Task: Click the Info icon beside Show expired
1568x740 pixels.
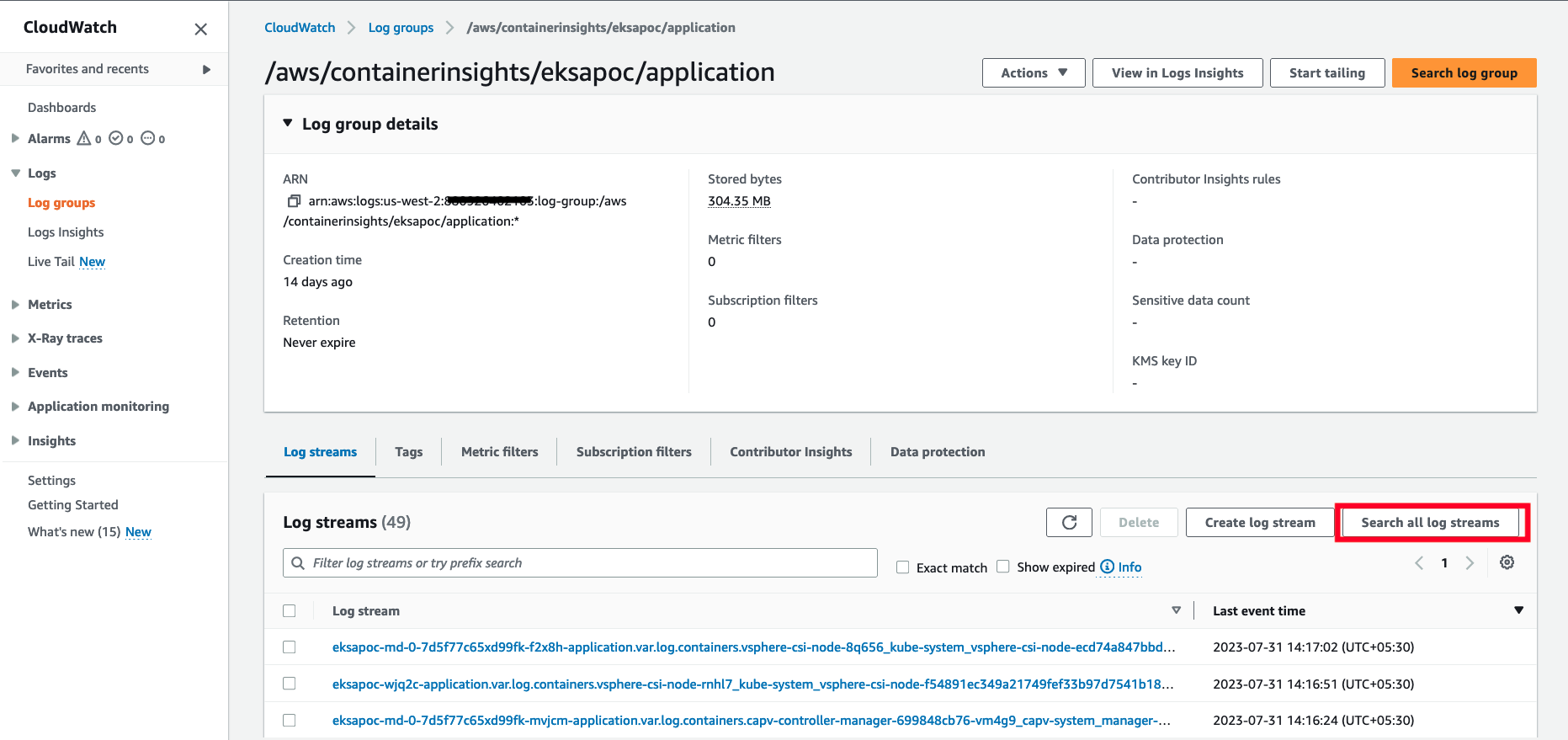Action: pyautogui.click(x=1108, y=567)
